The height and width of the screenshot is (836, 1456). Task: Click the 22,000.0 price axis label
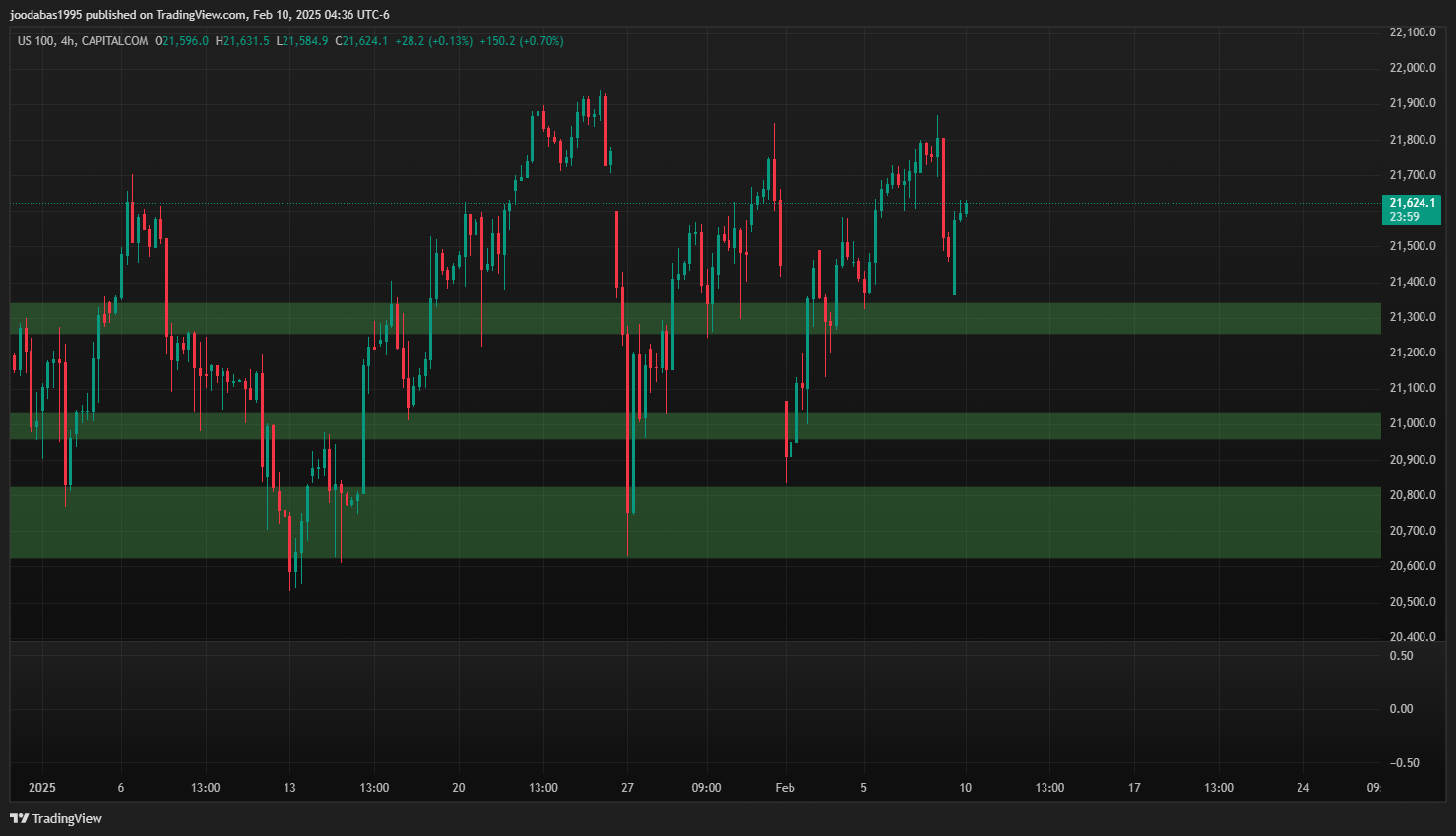point(1412,68)
